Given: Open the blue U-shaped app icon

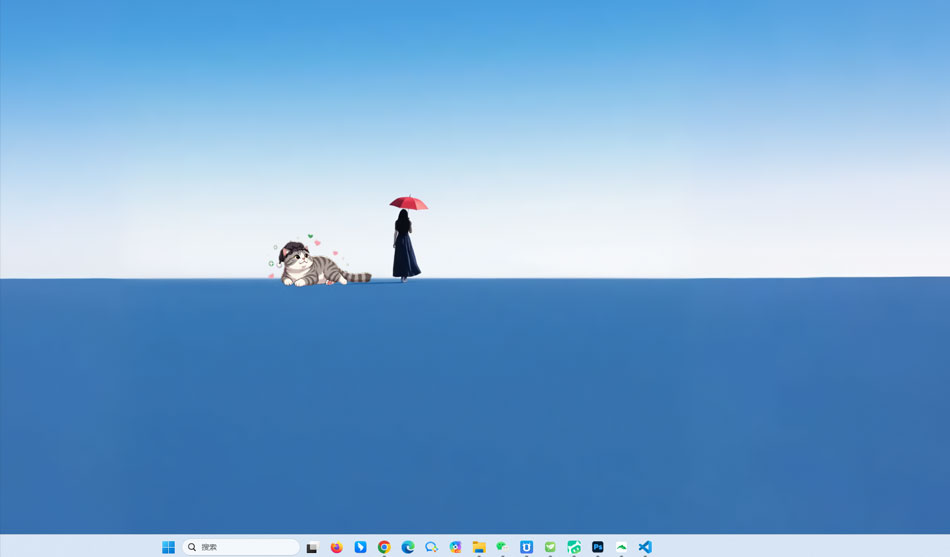Looking at the screenshot, I should pos(526,547).
